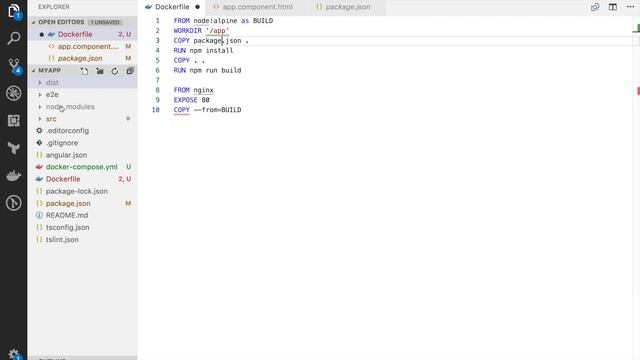The width and height of the screenshot is (640, 360).
Task: Click the 'RUN npm install' line
Action: [203, 51]
